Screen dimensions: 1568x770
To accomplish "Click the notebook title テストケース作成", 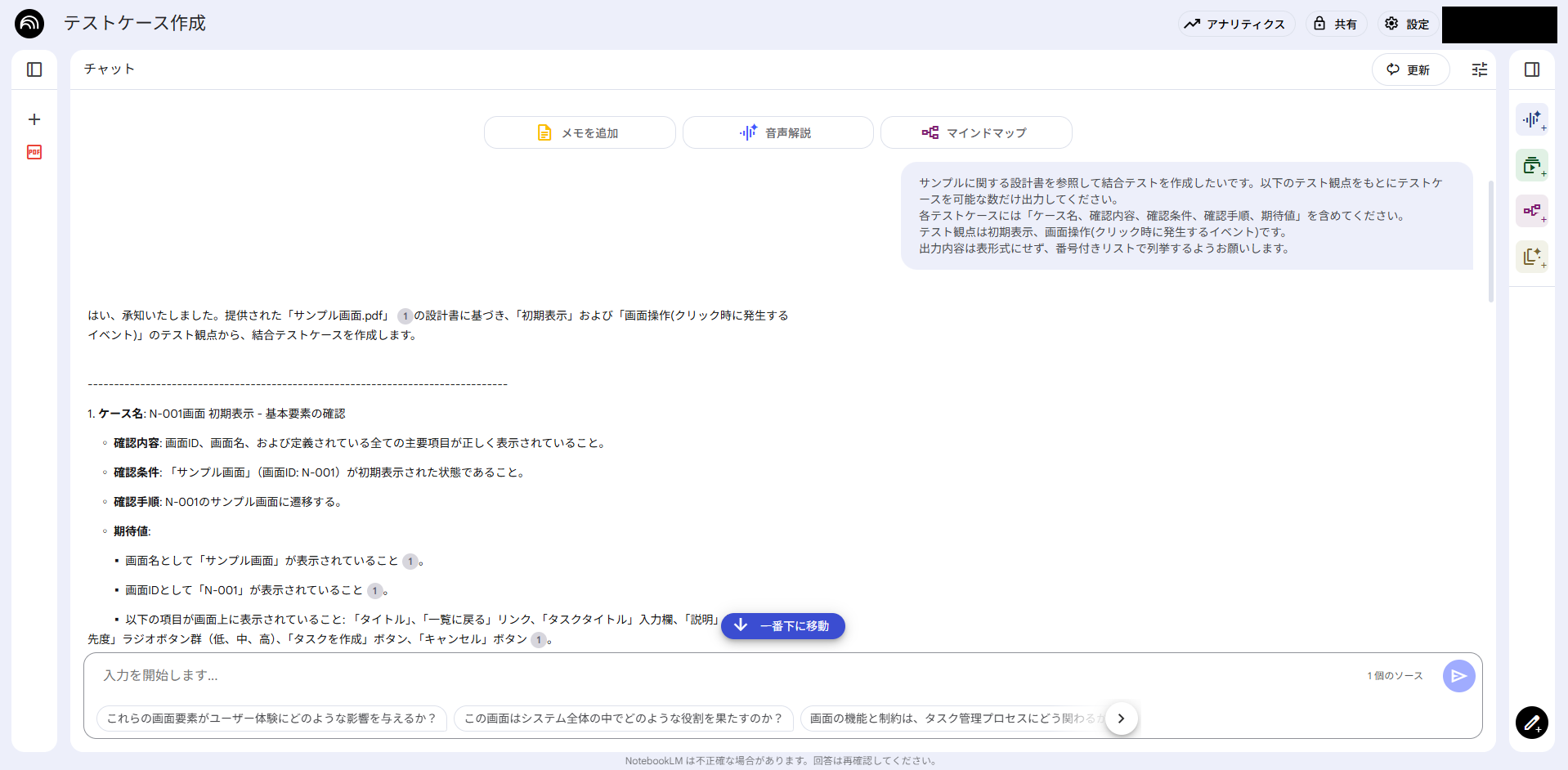I will coord(135,24).
